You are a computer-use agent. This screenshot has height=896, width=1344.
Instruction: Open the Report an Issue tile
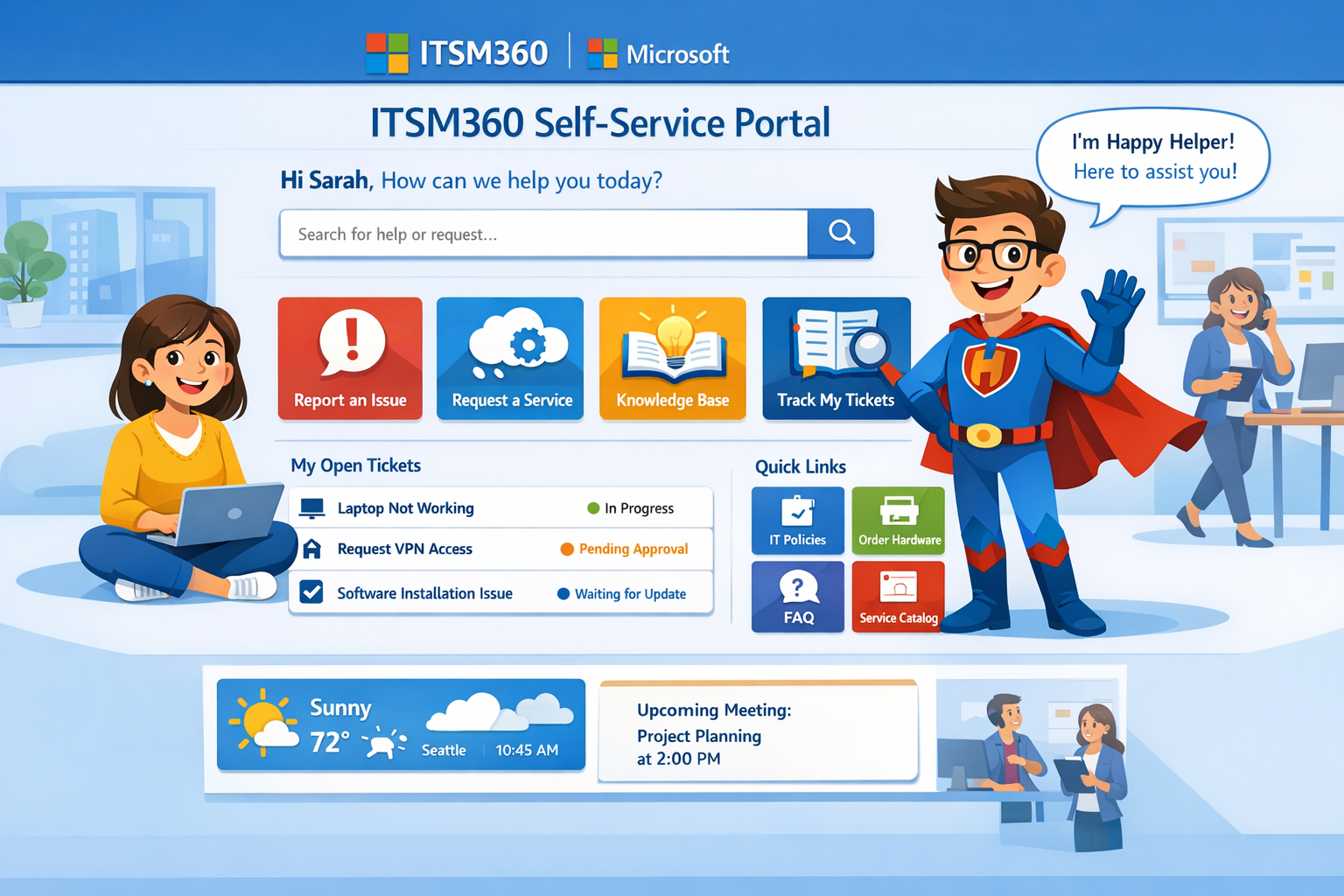(349, 357)
